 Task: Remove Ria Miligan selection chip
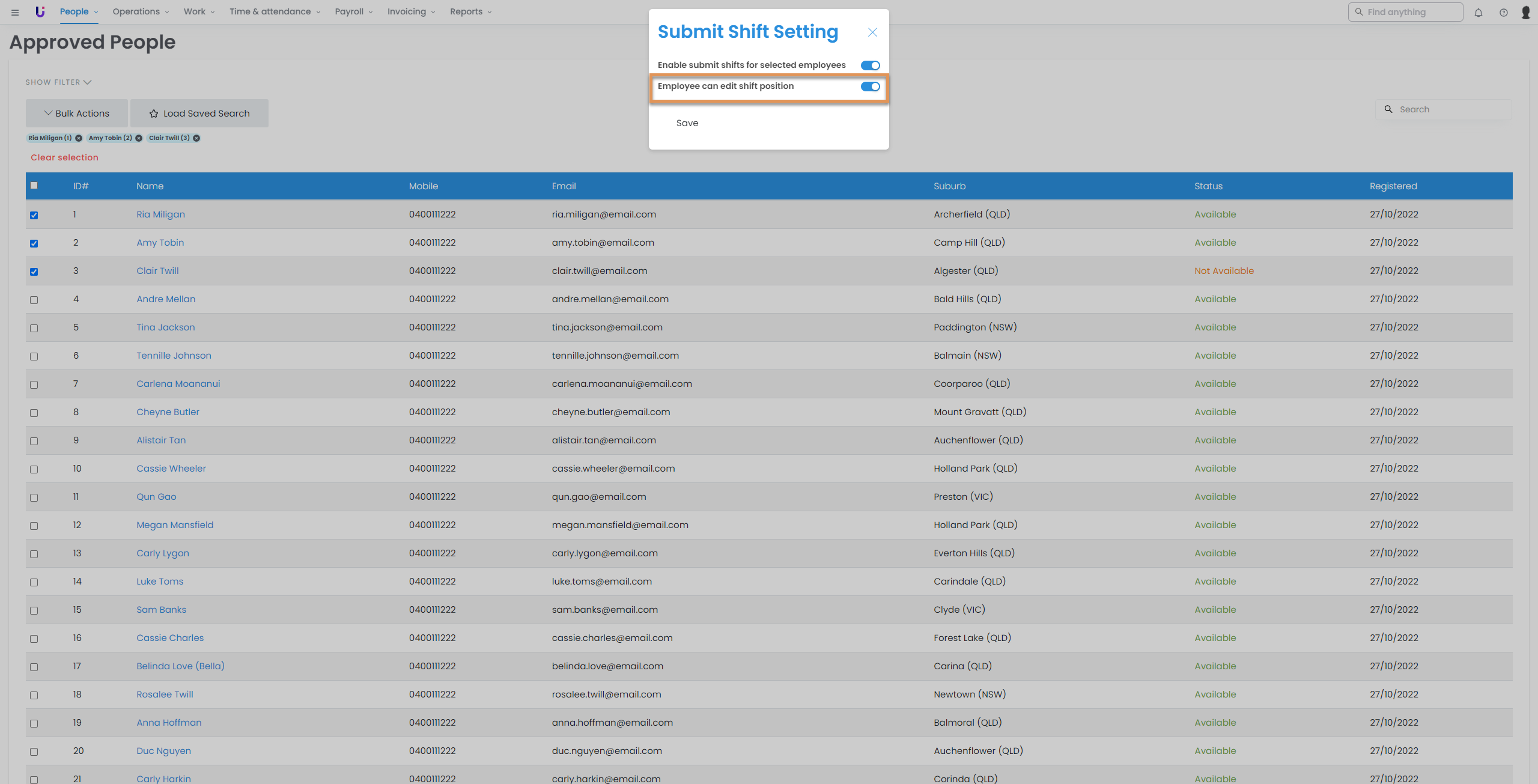click(79, 138)
